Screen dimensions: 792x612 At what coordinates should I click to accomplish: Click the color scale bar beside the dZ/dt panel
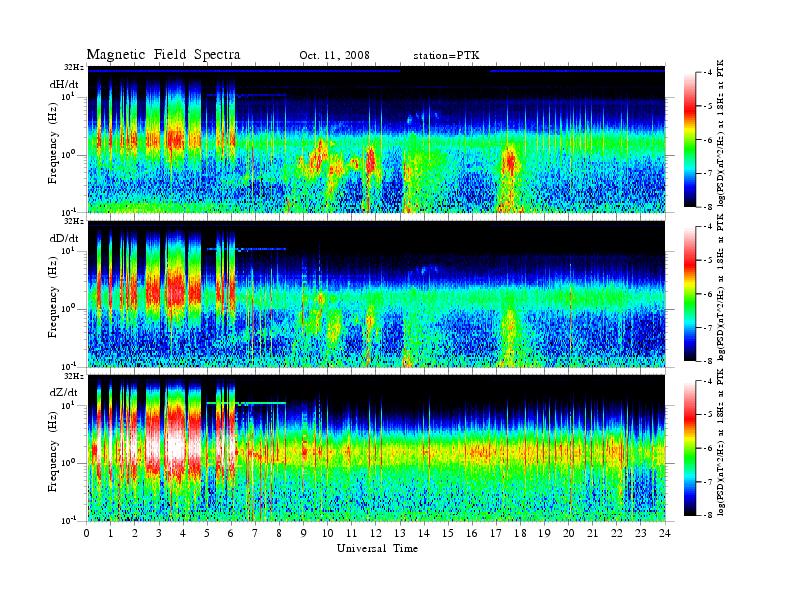tap(690, 448)
